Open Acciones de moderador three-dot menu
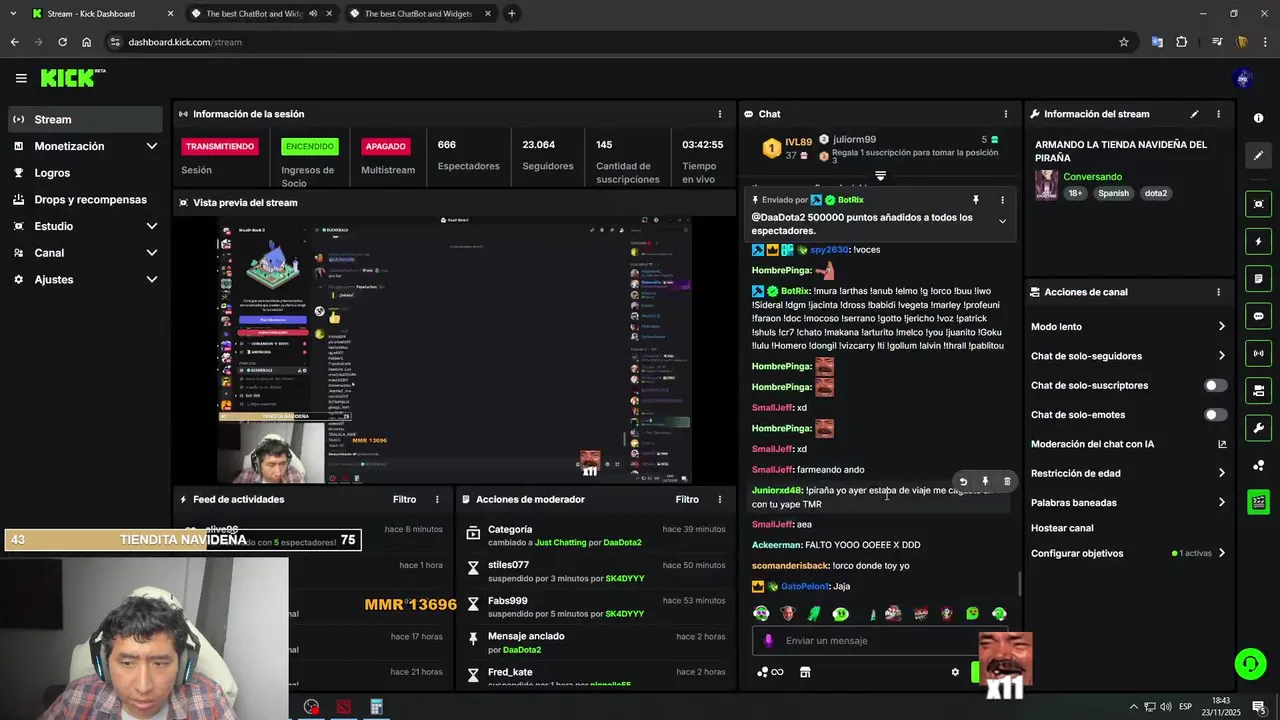The width and height of the screenshot is (1280, 720). point(719,499)
